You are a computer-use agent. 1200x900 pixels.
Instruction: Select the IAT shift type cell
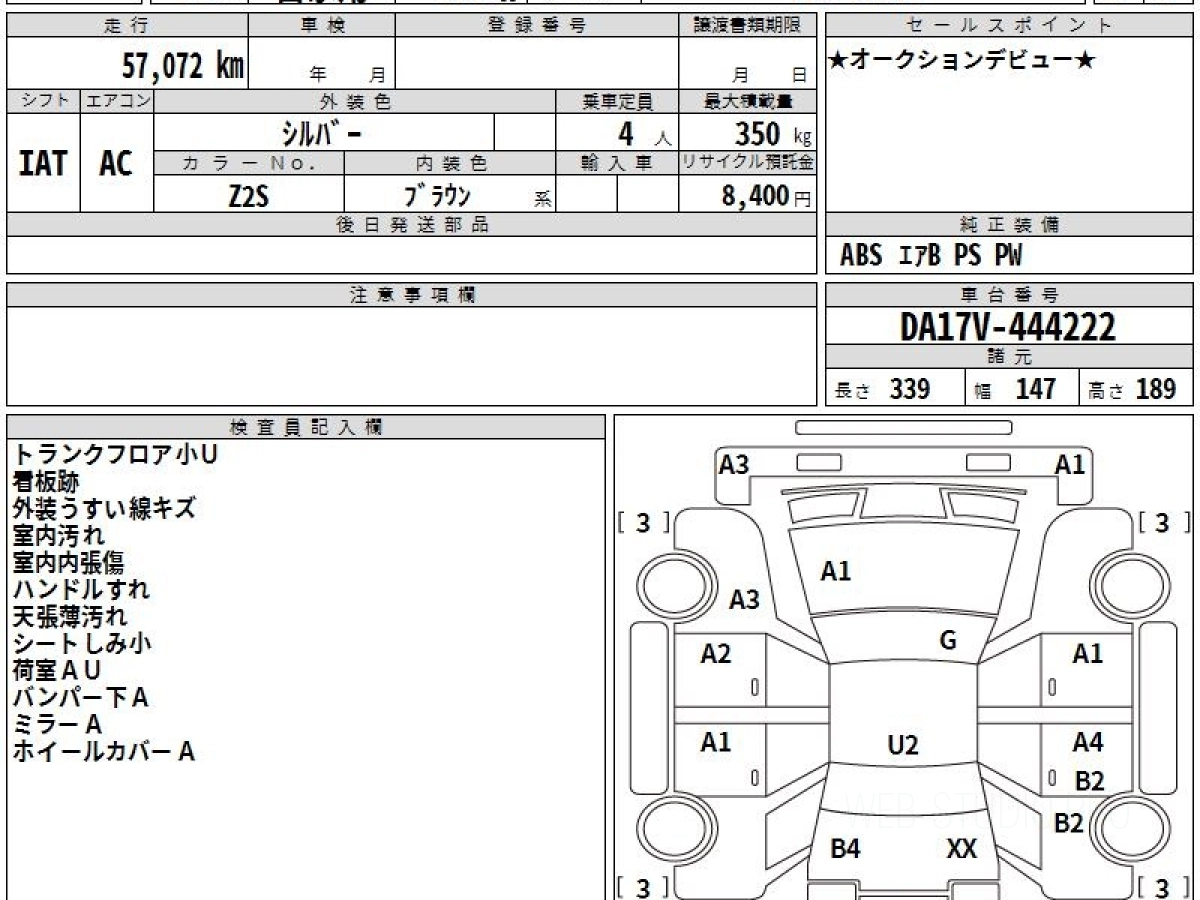[43, 164]
